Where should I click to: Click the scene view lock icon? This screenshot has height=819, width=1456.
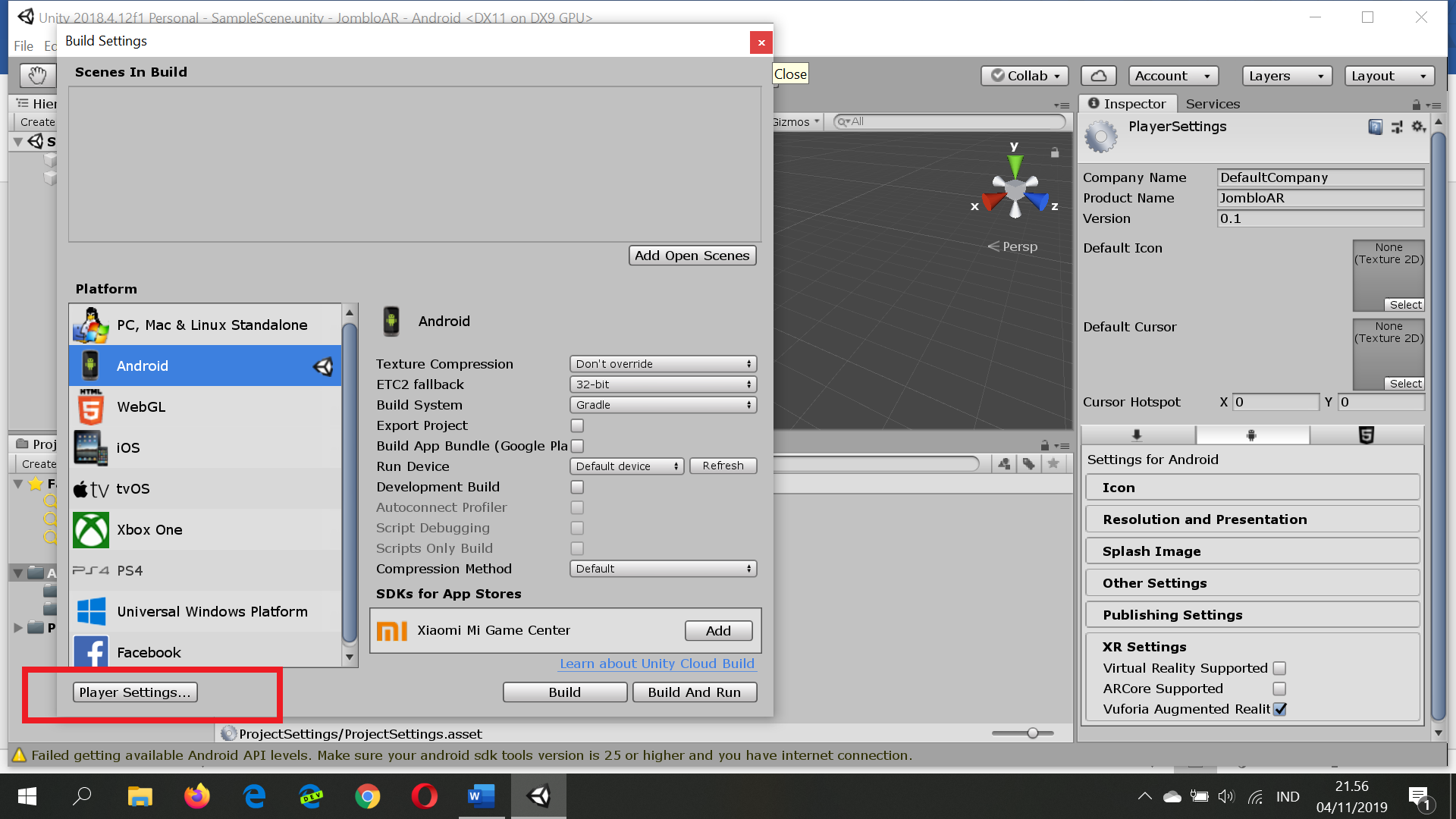coord(1054,152)
